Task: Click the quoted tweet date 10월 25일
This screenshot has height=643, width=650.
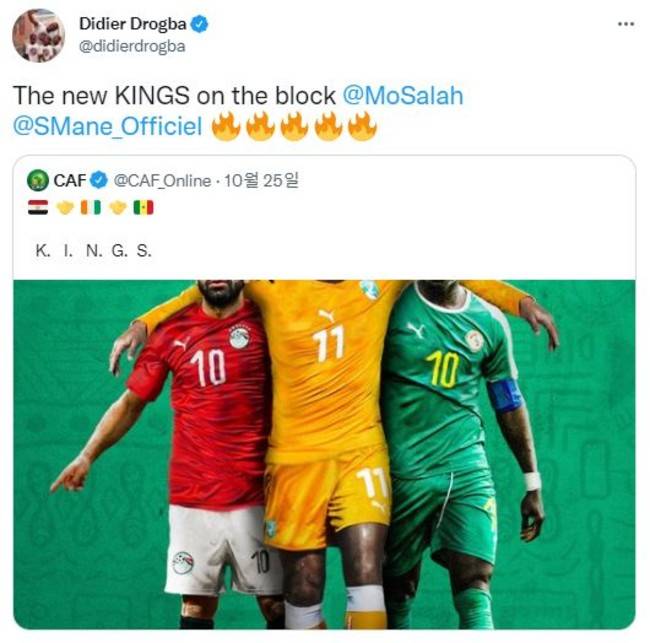Action: tap(261, 180)
